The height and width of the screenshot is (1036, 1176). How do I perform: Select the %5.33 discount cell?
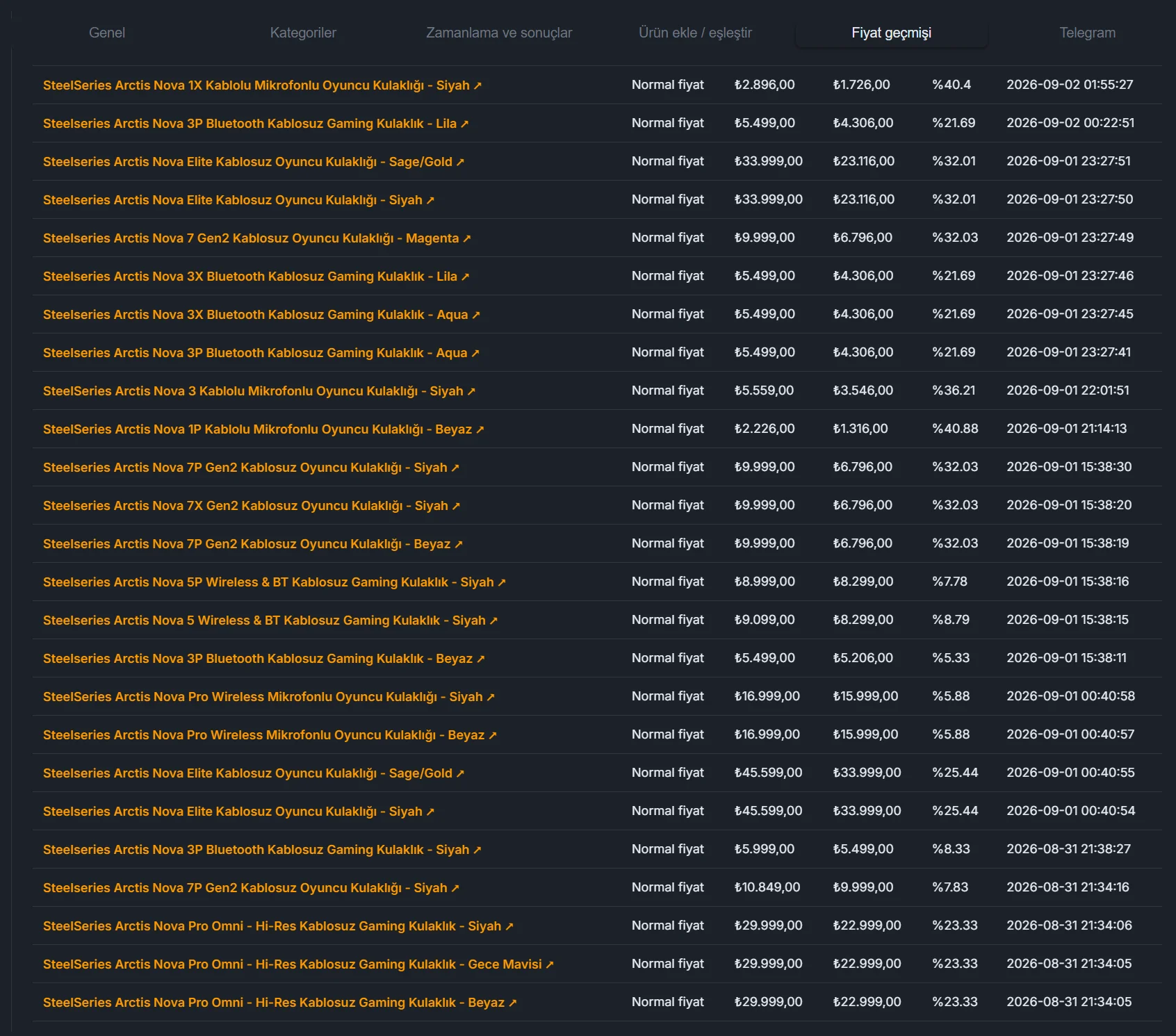(x=951, y=658)
